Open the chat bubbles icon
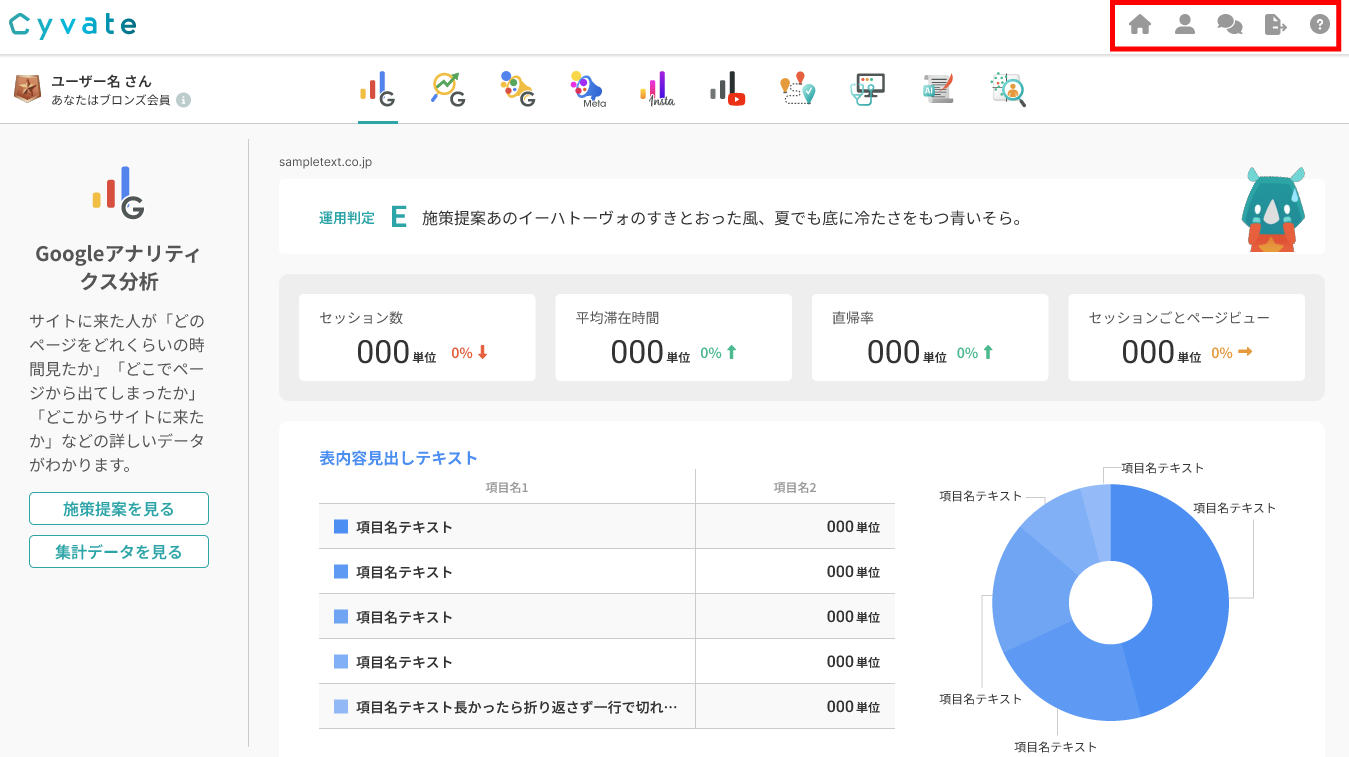 tap(1229, 25)
